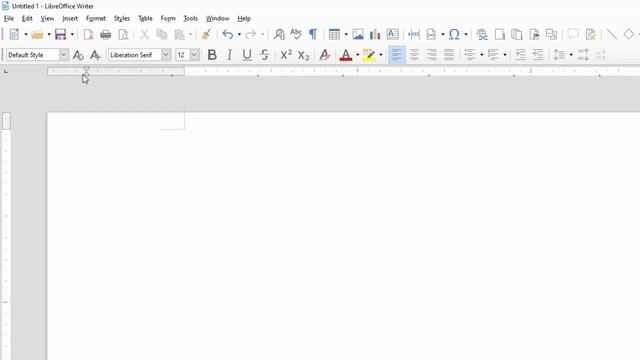Increase paragraph indent
Image resolution: width=640 pixels, height=360 pixels.
click(x=520, y=55)
